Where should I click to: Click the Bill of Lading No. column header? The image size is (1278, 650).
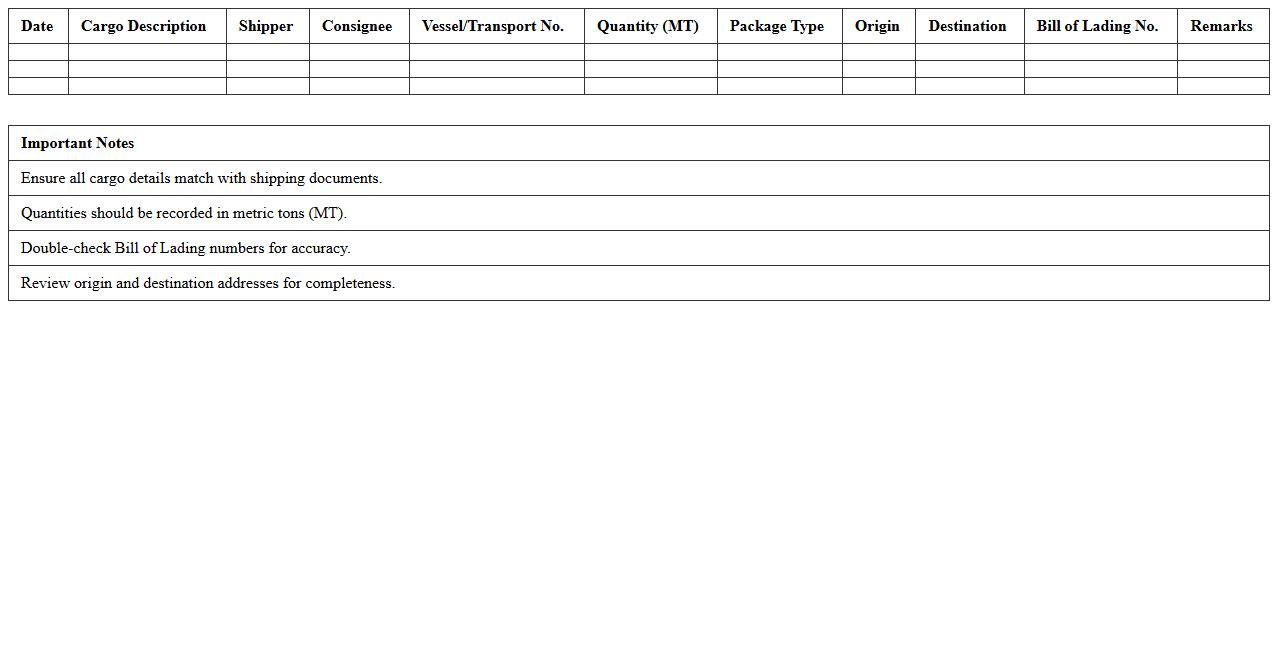pyautogui.click(x=1098, y=26)
